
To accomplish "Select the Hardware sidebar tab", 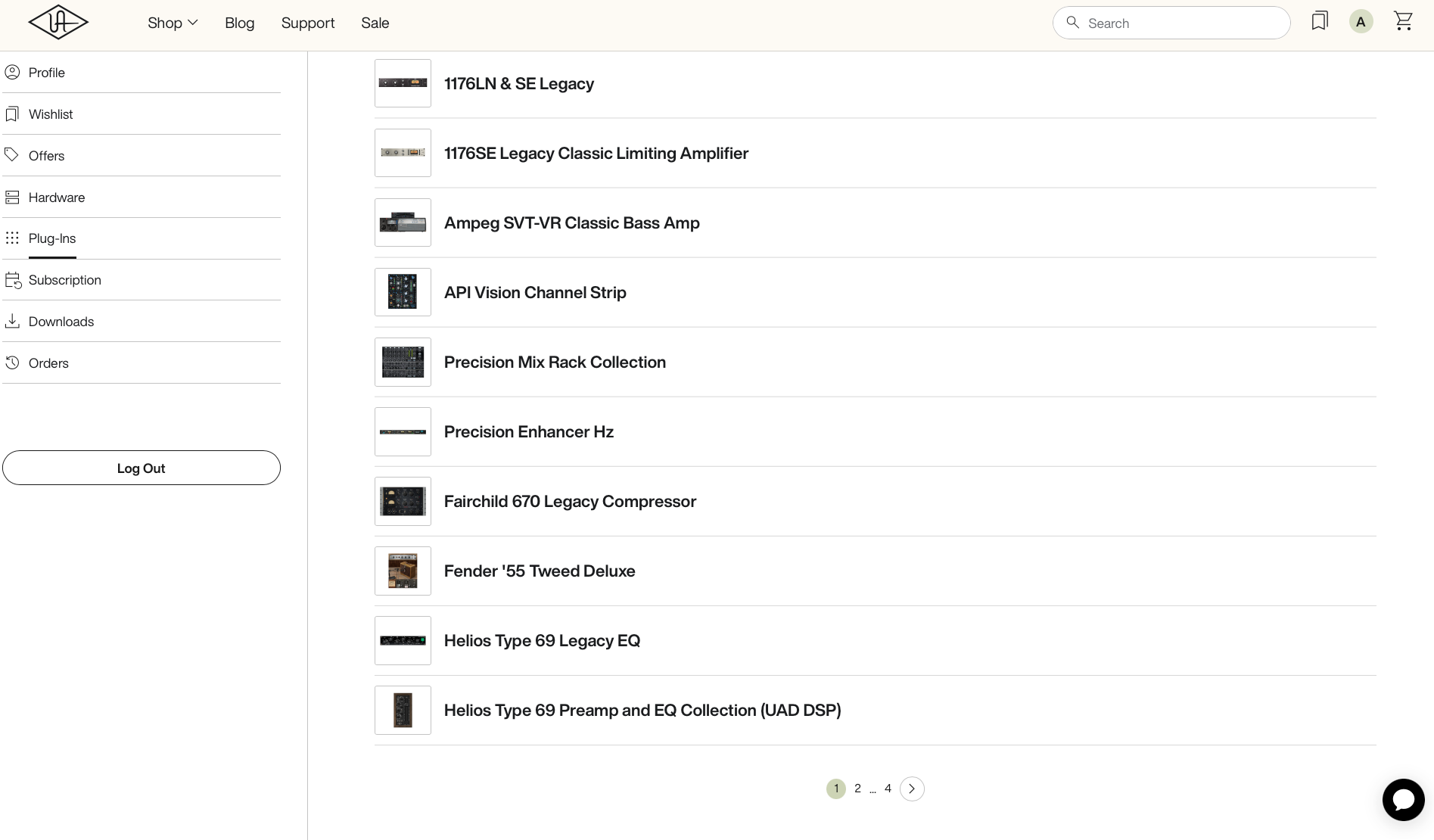I will tap(57, 198).
